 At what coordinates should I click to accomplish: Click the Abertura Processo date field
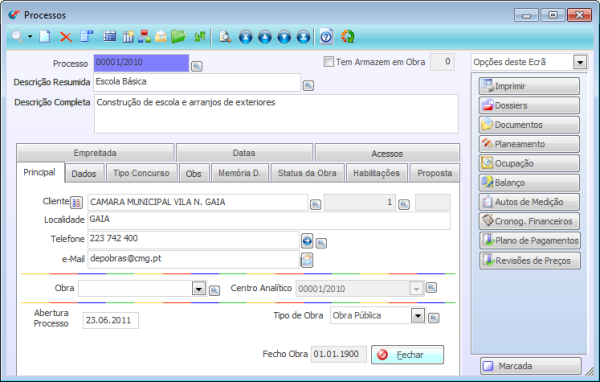pyautogui.click(x=111, y=320)
